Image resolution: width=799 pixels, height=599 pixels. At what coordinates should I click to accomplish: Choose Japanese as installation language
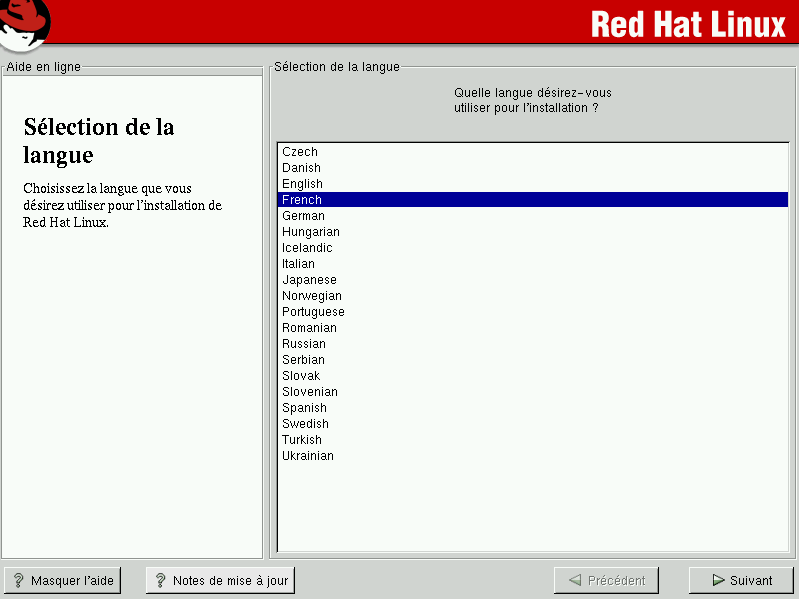click(x=309, y=280)
